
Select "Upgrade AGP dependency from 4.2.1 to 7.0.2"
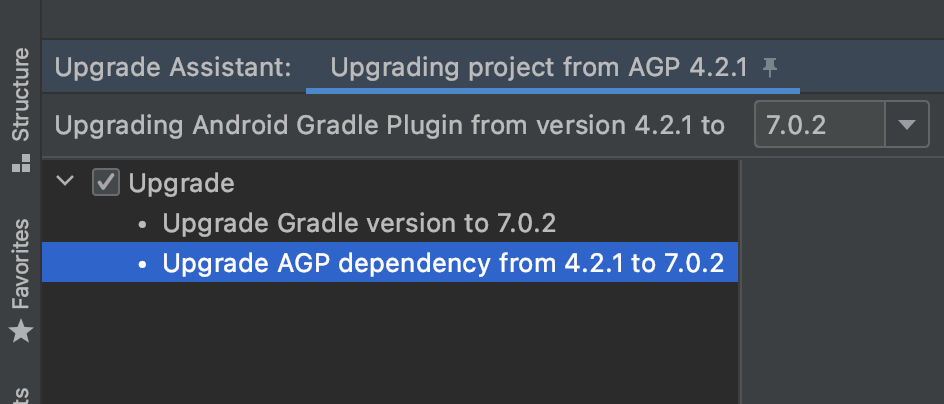click(443, 264)
